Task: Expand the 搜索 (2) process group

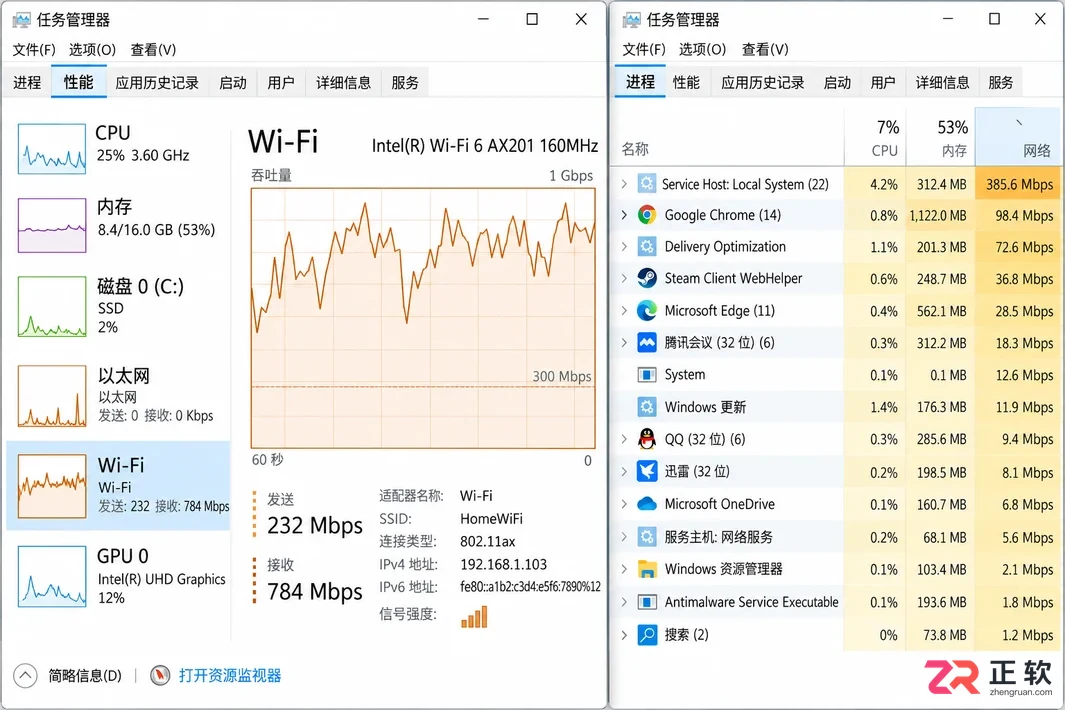Action: point(624,635)
